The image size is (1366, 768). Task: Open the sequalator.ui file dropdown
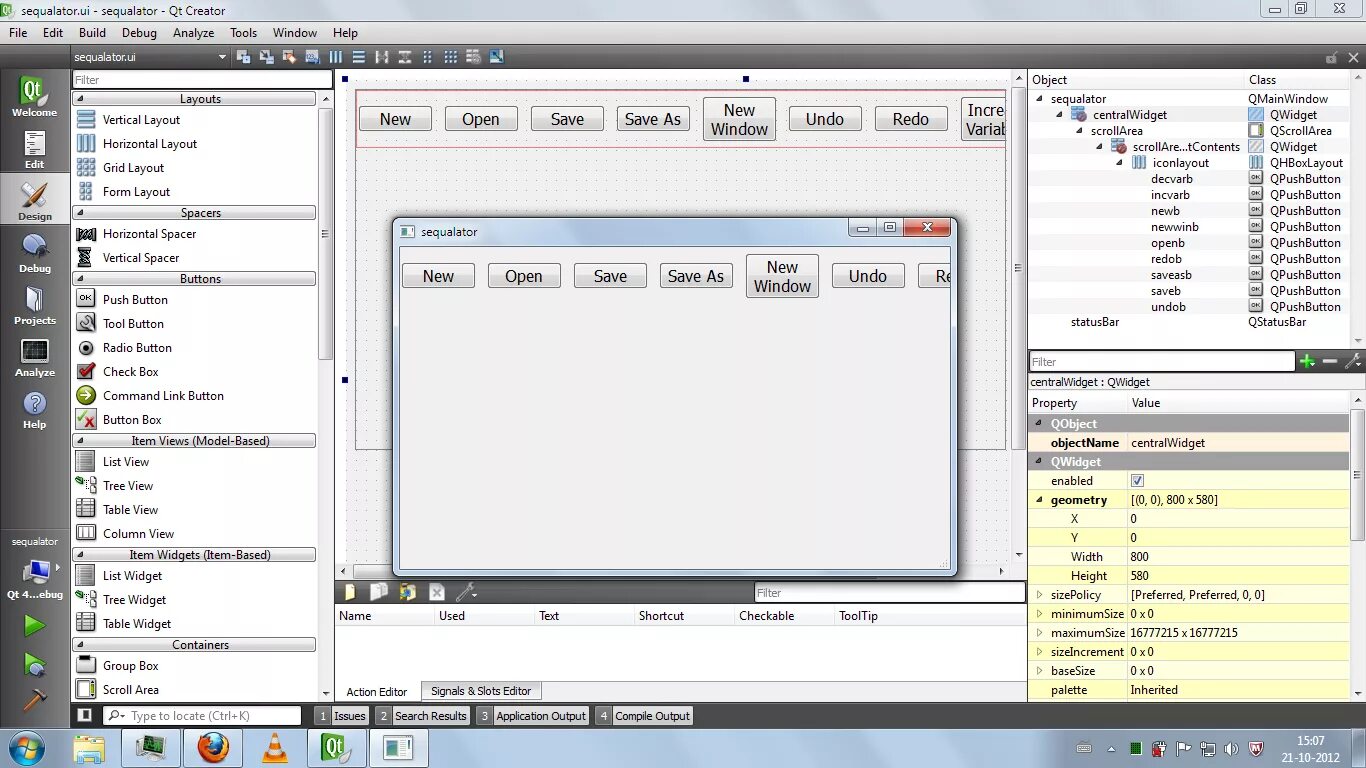coord(151,57)
